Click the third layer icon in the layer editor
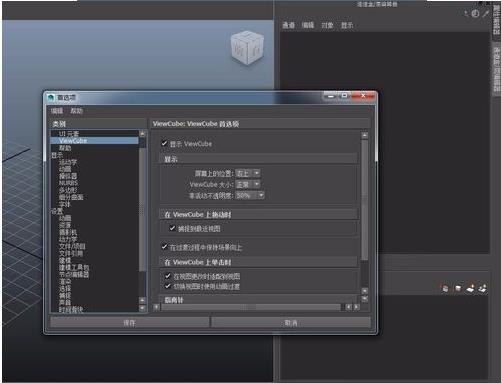501x383 pixels. click(x=470, y=288)
